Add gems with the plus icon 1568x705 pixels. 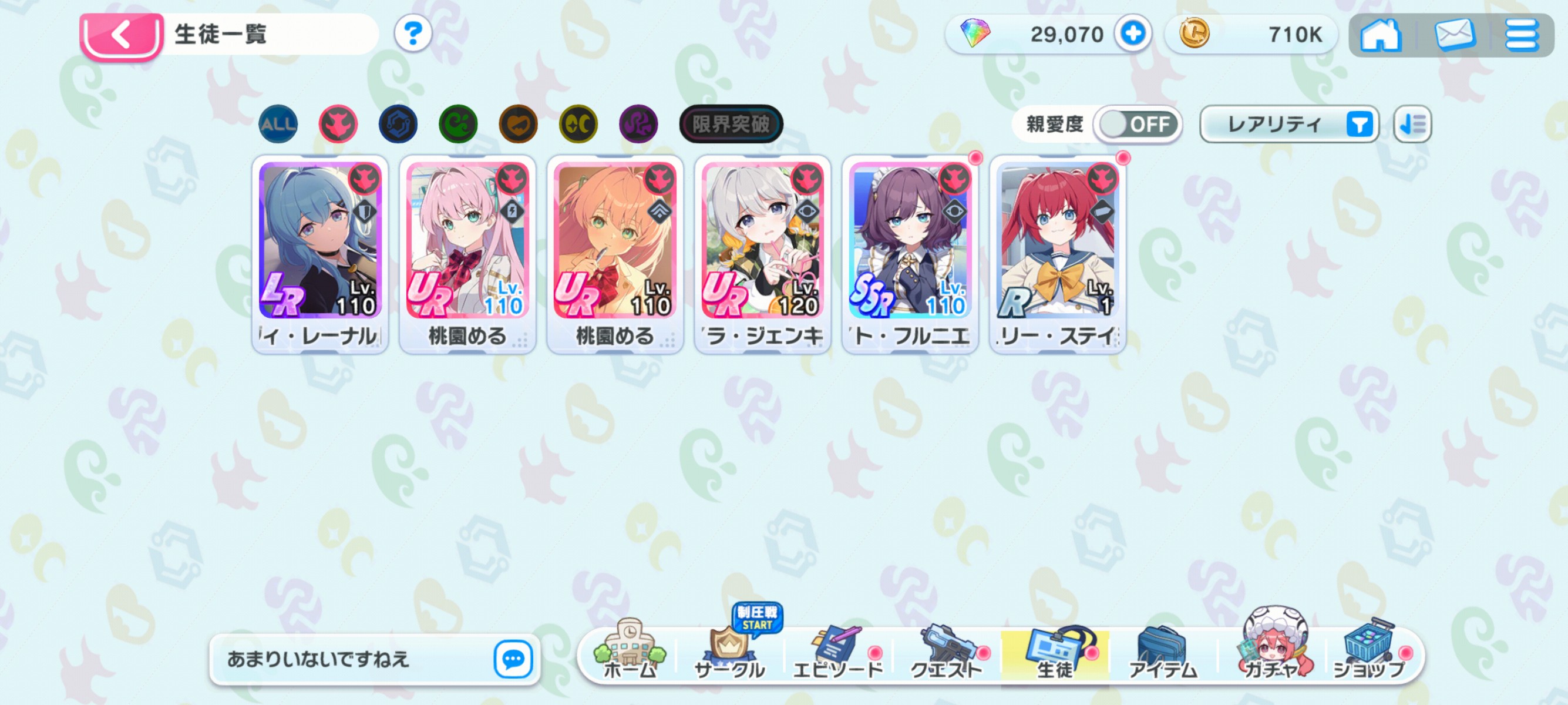(x=1132, y=34)
